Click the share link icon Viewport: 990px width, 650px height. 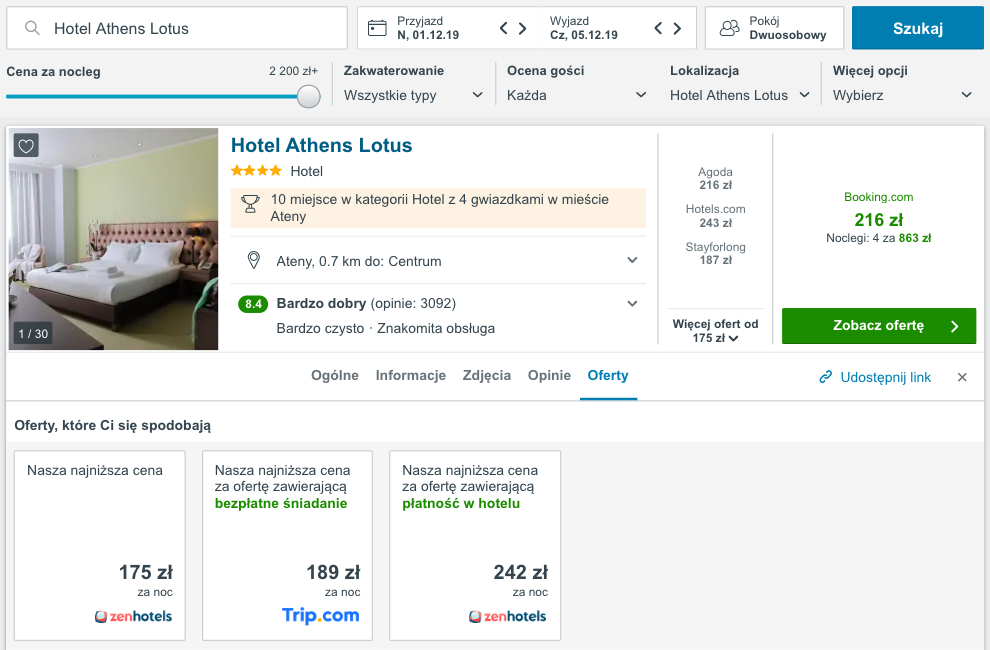826,377
